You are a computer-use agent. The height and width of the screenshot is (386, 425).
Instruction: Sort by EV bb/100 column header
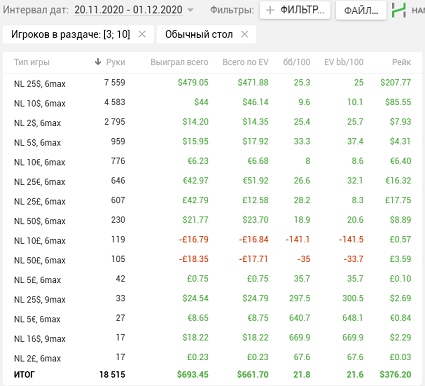(344, 62)
